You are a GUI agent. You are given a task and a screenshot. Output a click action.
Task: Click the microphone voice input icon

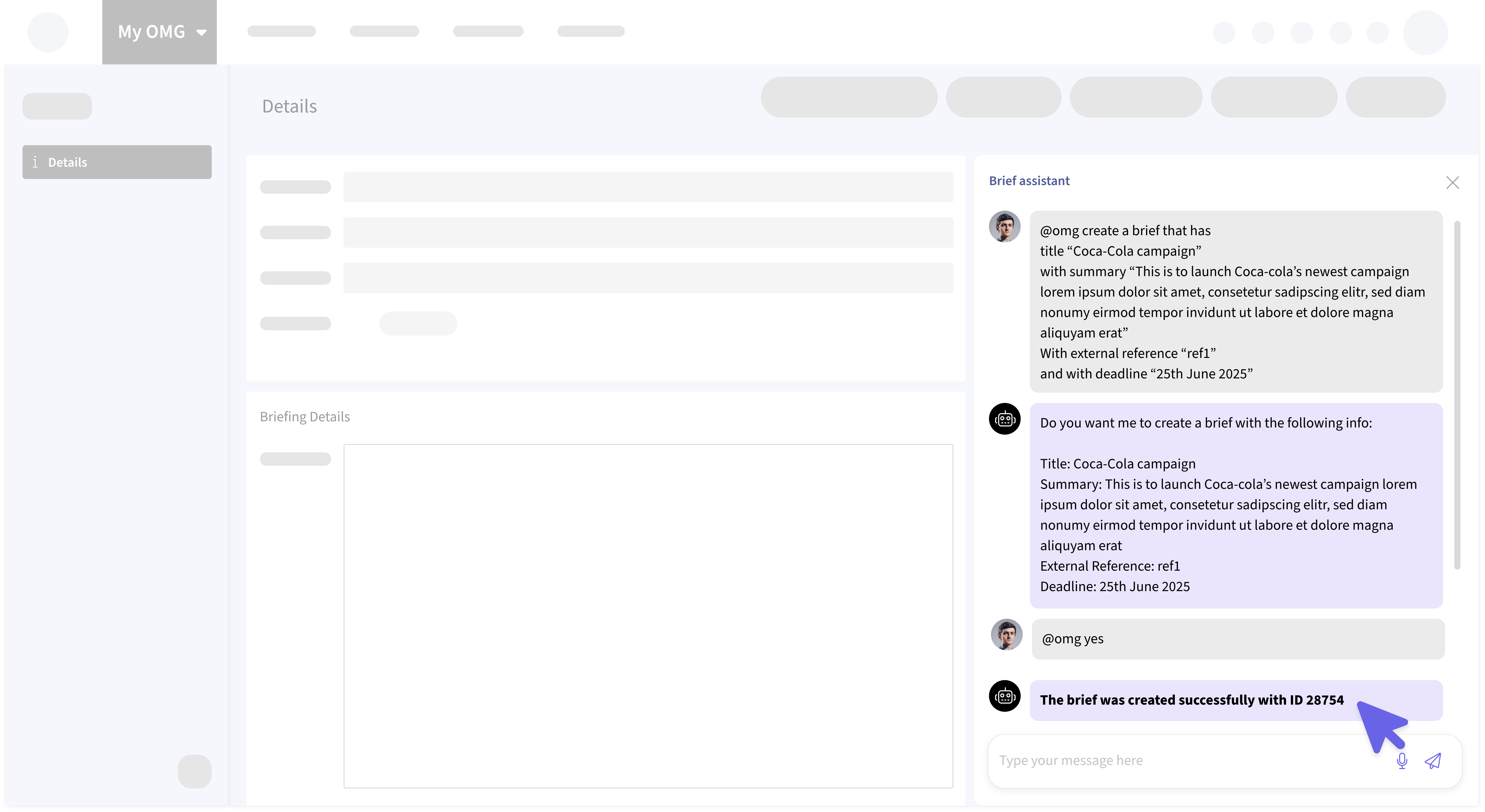click(1402, 761)
